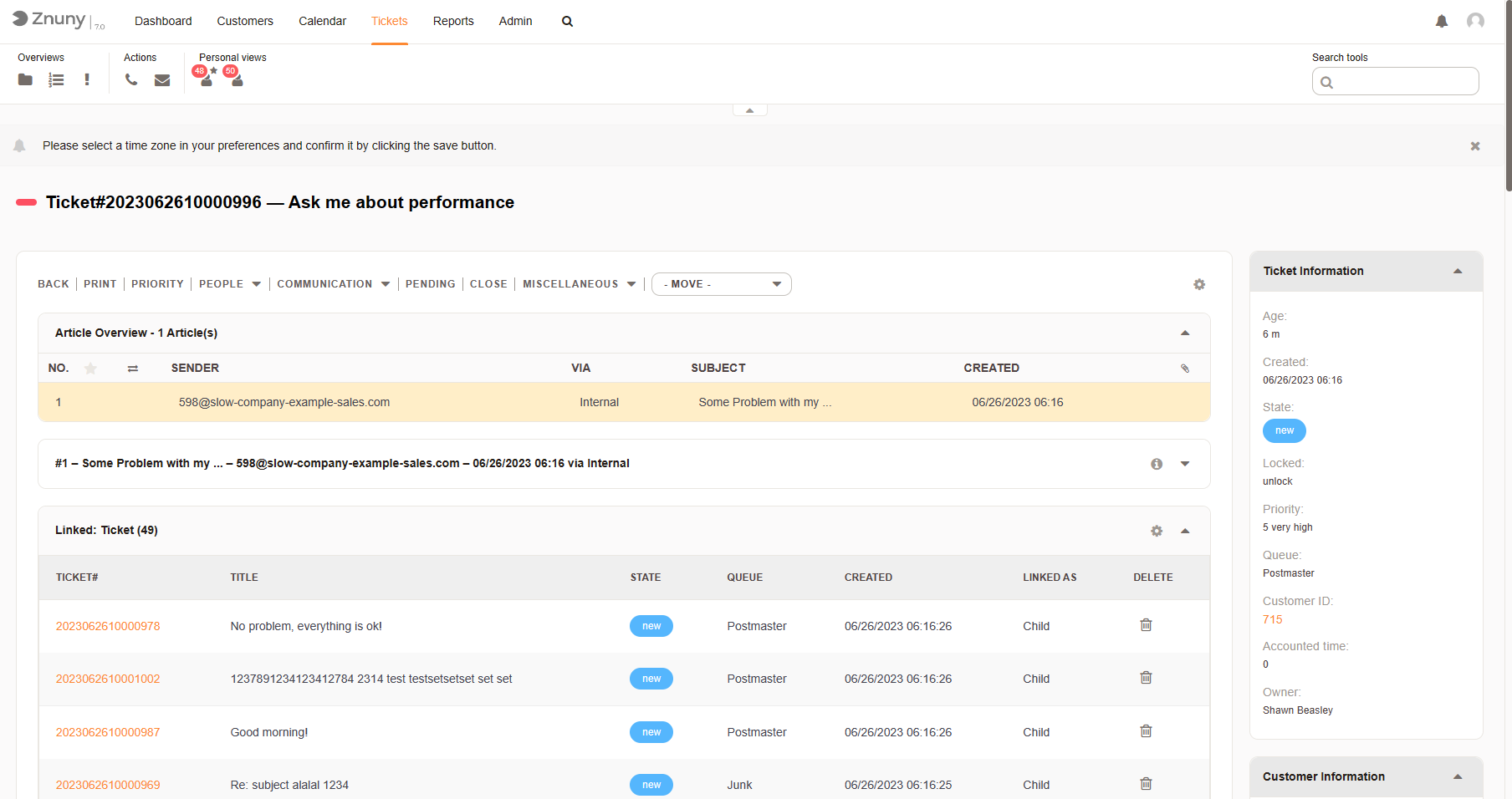Open the Escalation view exclamation icon
The width and height of the screenshot is (1512, 799).
pyautogui.click(x=87, y=80)
